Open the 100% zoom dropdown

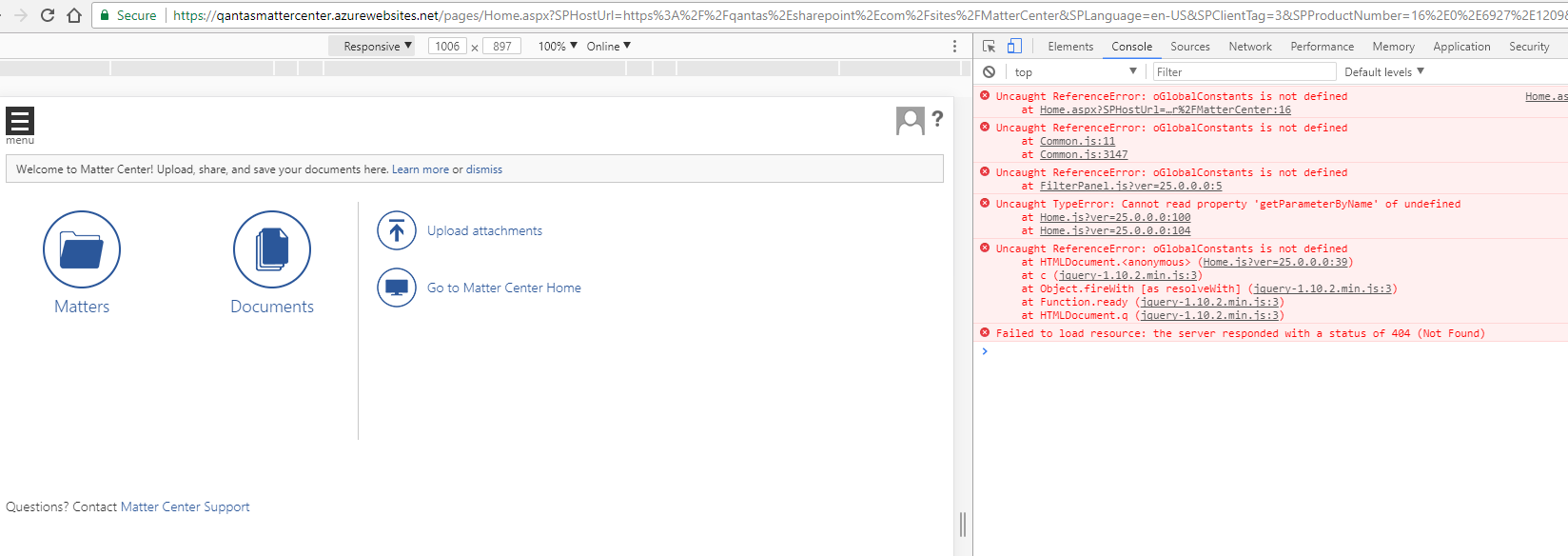tap(558, 46)
